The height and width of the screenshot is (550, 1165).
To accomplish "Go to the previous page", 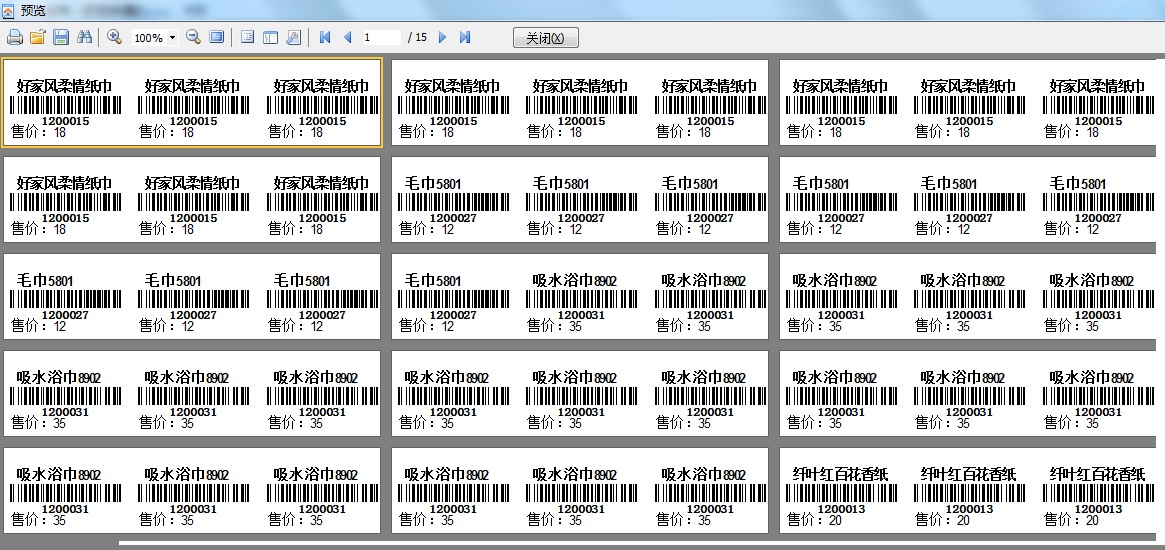I will coord(347,37).
